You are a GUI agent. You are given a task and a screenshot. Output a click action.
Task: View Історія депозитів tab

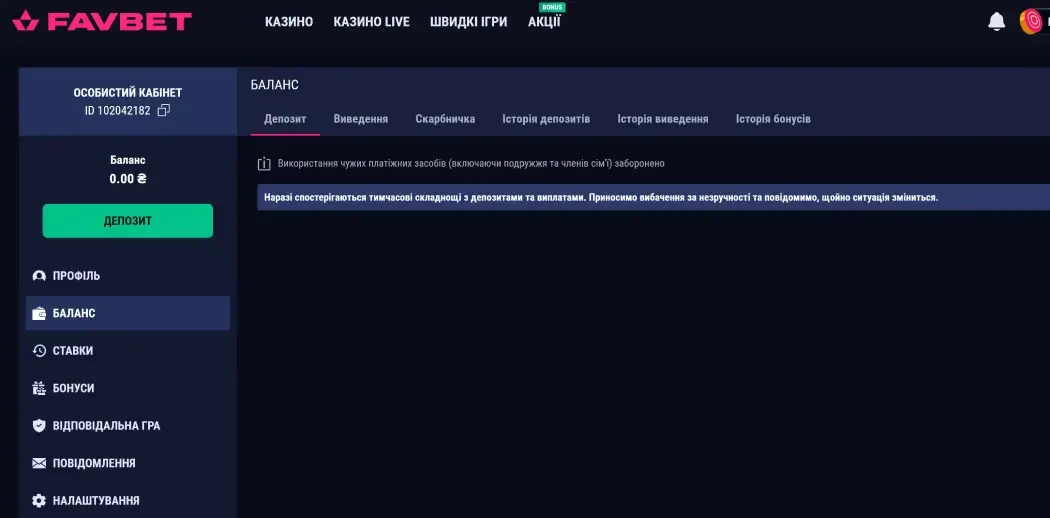coord(546,119)
